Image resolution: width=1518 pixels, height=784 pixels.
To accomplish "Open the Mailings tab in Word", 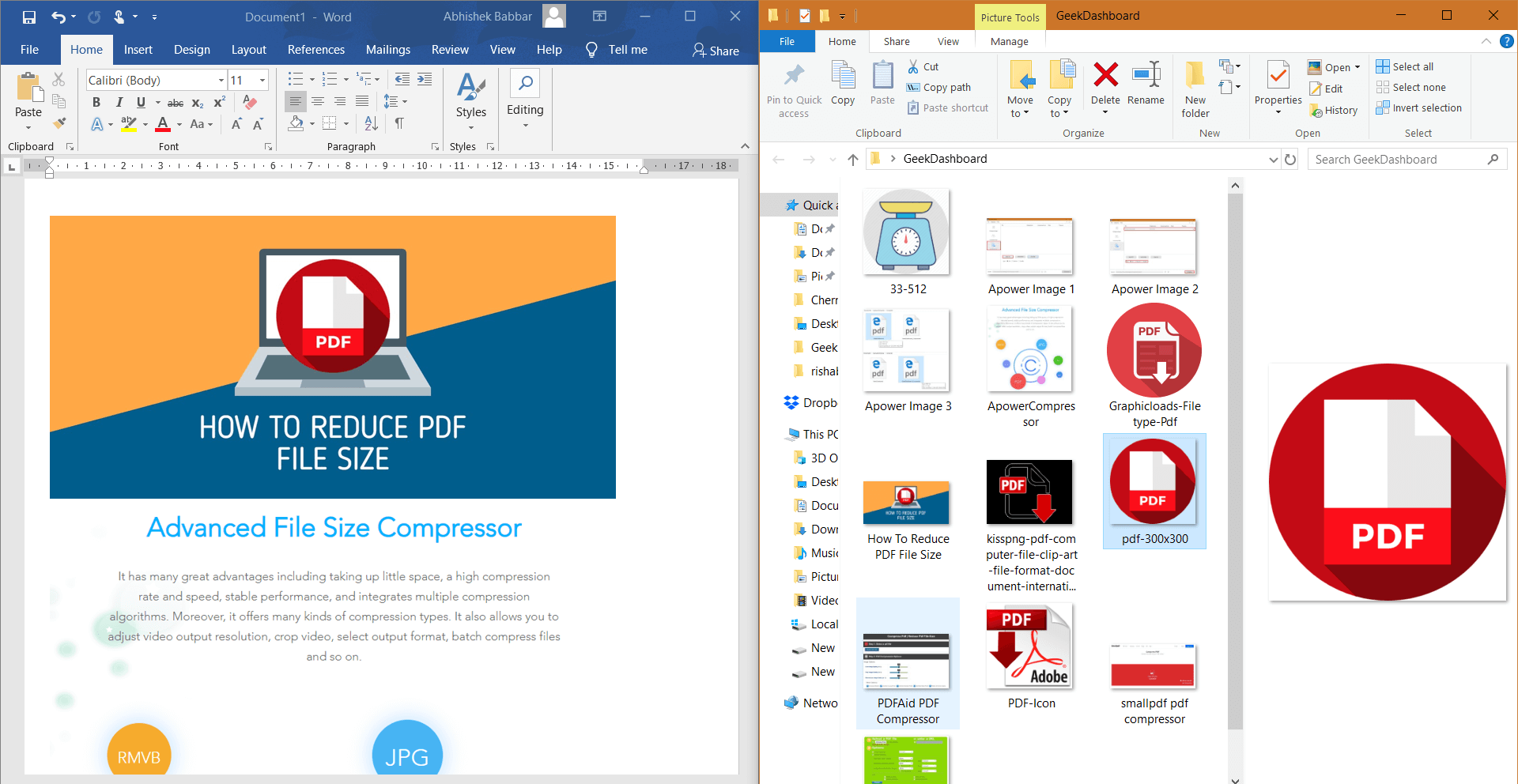I will (388, 50).
